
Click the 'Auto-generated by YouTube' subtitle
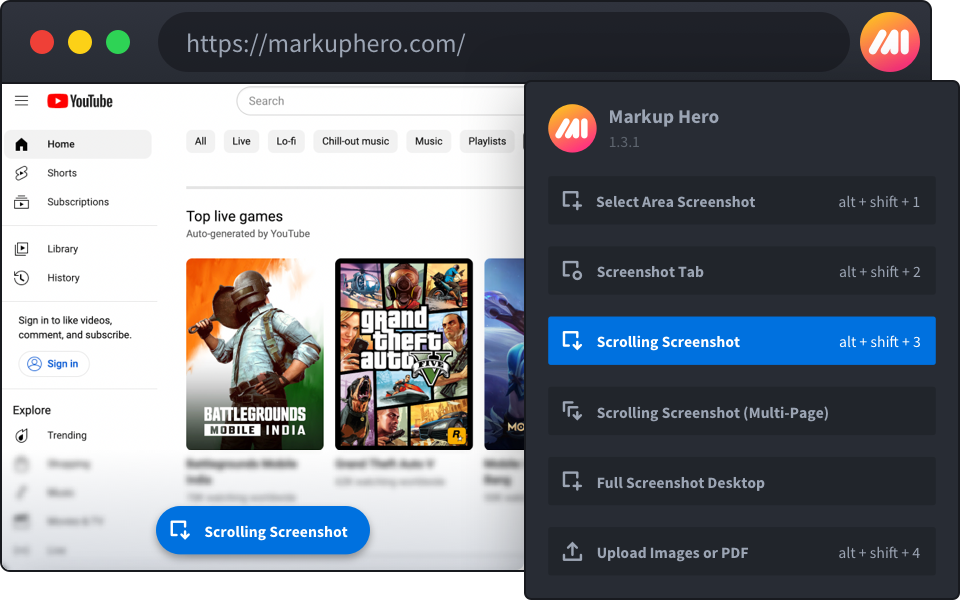248,234
